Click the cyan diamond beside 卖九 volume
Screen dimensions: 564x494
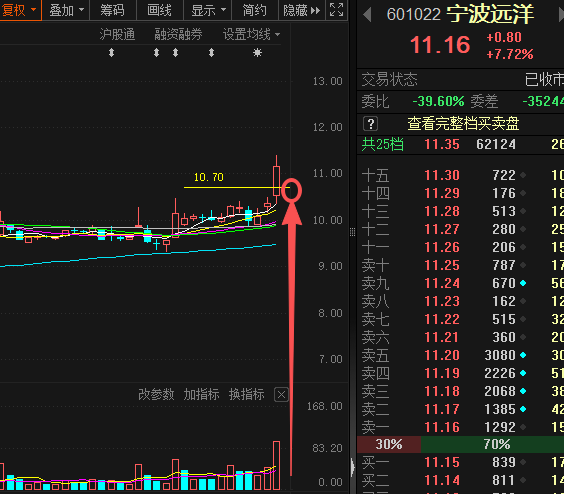523,283
